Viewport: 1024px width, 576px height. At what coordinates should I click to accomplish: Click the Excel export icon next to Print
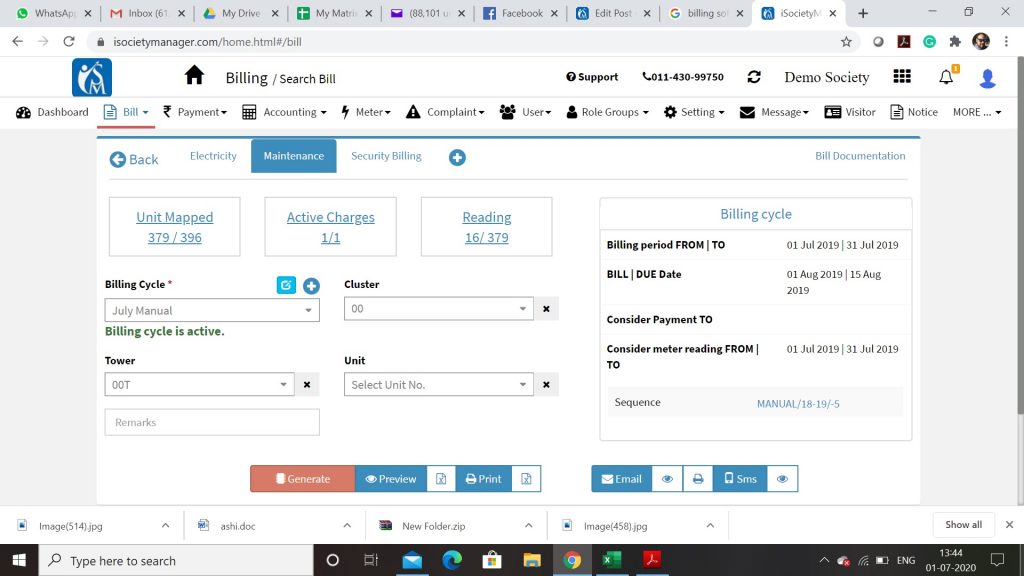coord(525,478)
